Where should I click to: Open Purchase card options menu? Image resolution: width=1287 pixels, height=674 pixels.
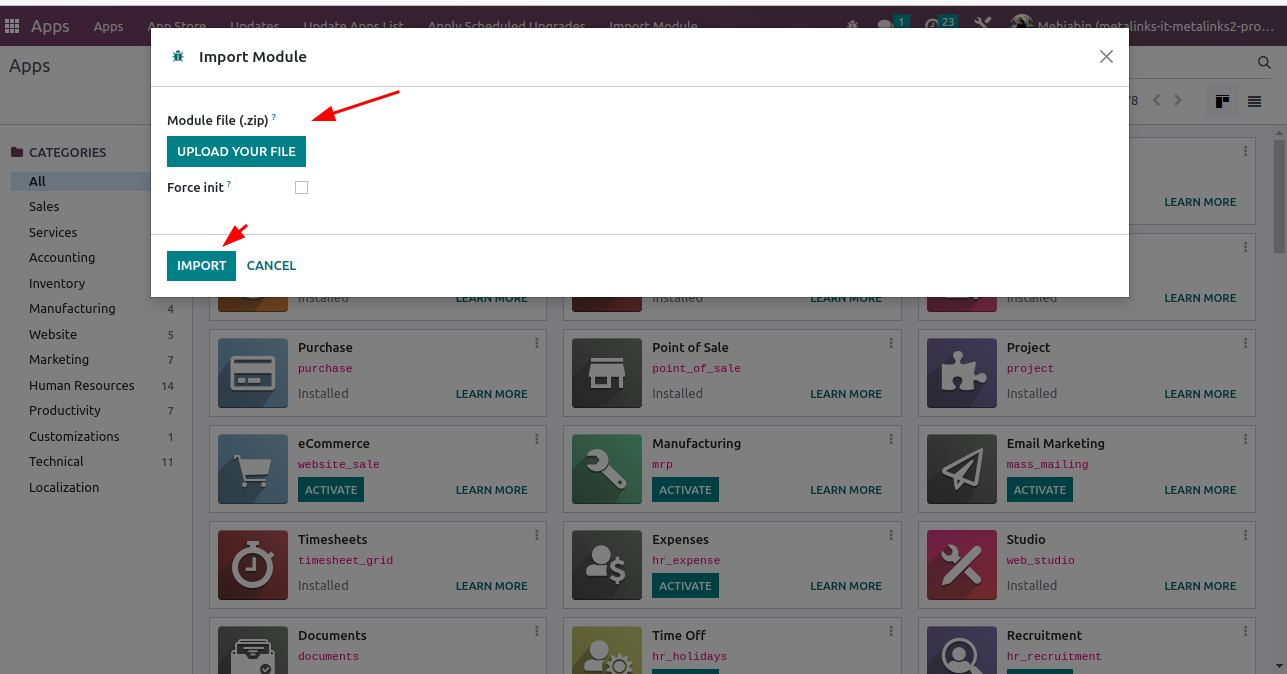click(537, 343)
